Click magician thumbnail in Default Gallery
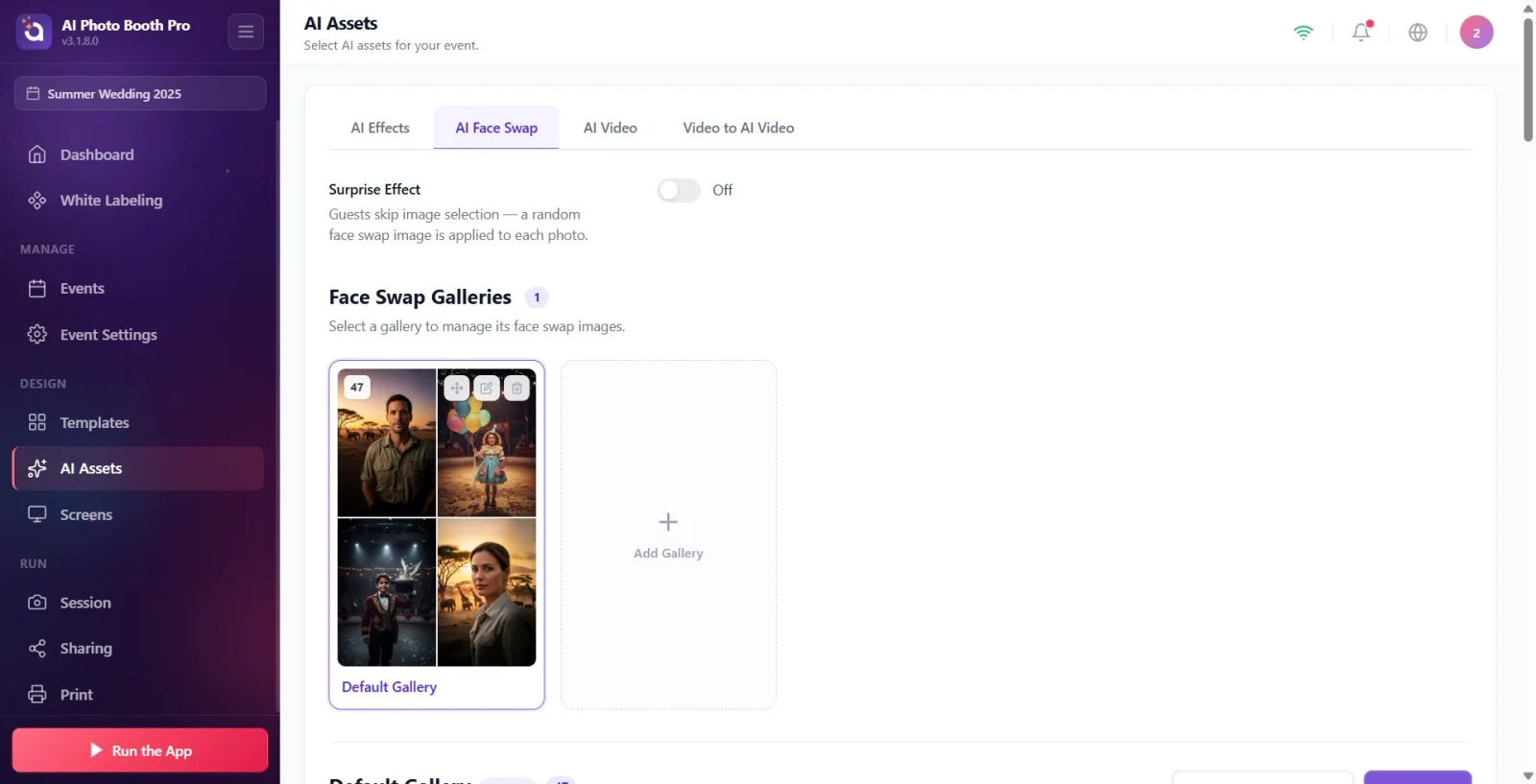Screen dimensions: 1536x784 pos(387,592)
